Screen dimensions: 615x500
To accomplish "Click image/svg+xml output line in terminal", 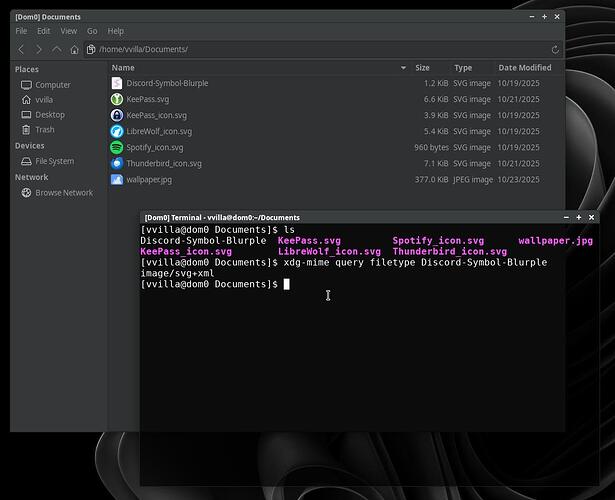I will point(177,273).
